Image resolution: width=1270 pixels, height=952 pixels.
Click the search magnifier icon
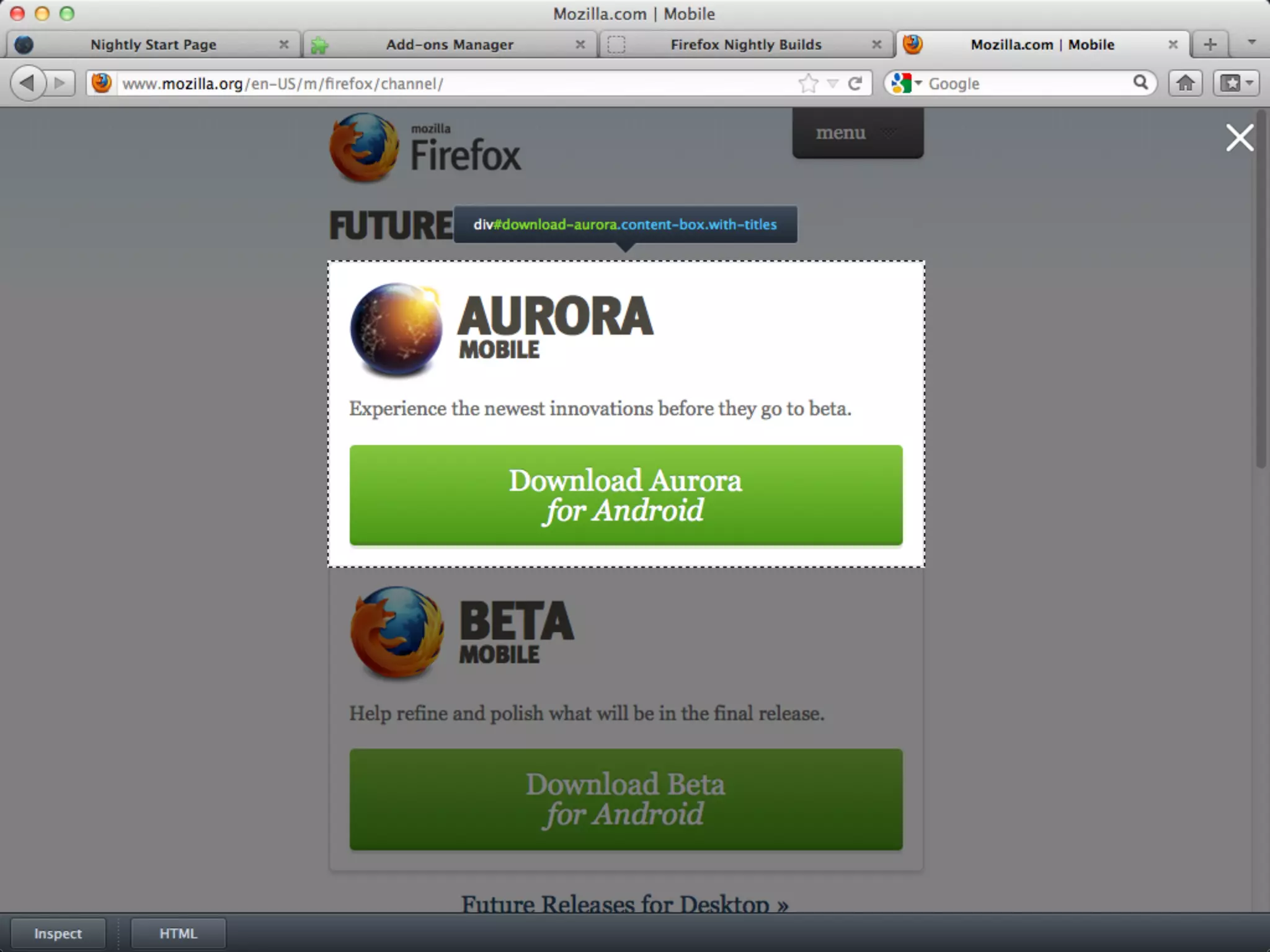pos(1140,82)
